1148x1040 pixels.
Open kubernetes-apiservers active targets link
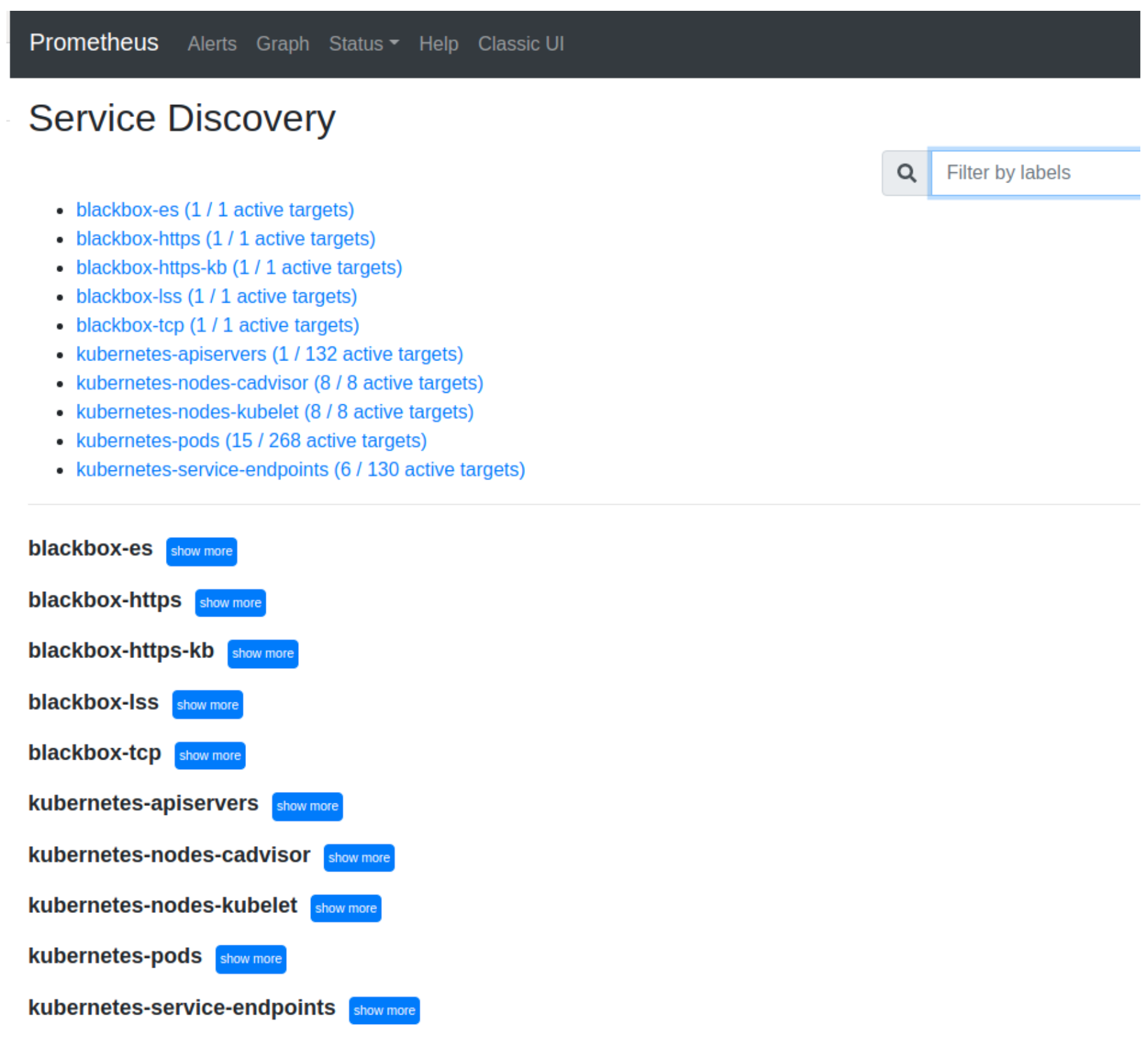pyautogui.click(x=269, y=354)
